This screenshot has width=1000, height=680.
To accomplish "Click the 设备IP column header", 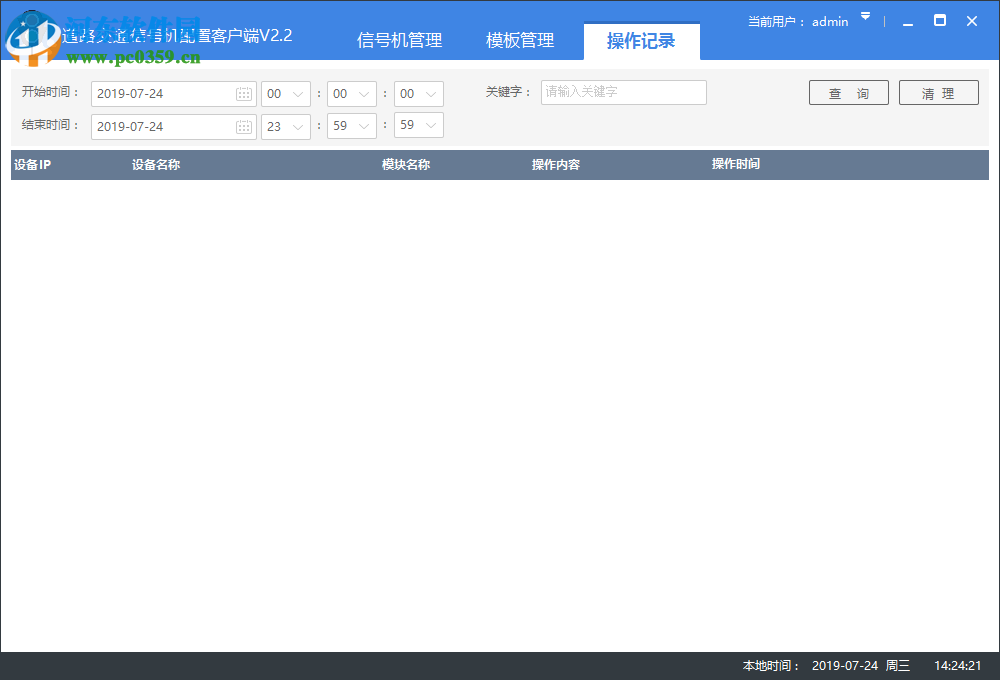I will (30, 164).
